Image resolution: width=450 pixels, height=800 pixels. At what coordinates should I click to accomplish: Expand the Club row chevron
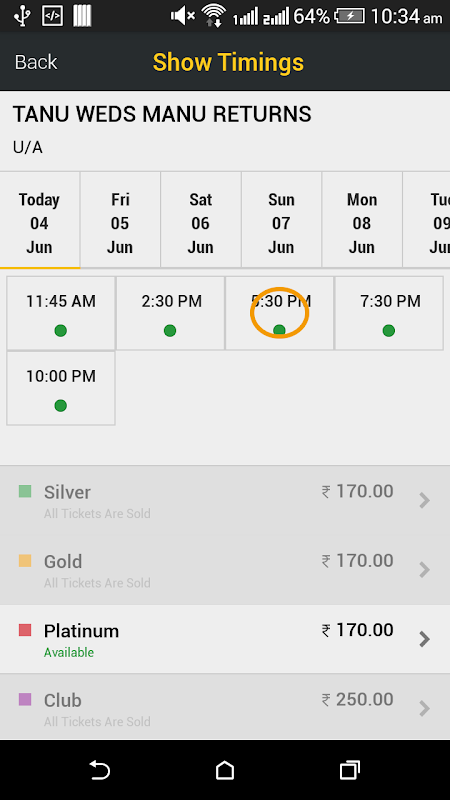pos(424,708)
